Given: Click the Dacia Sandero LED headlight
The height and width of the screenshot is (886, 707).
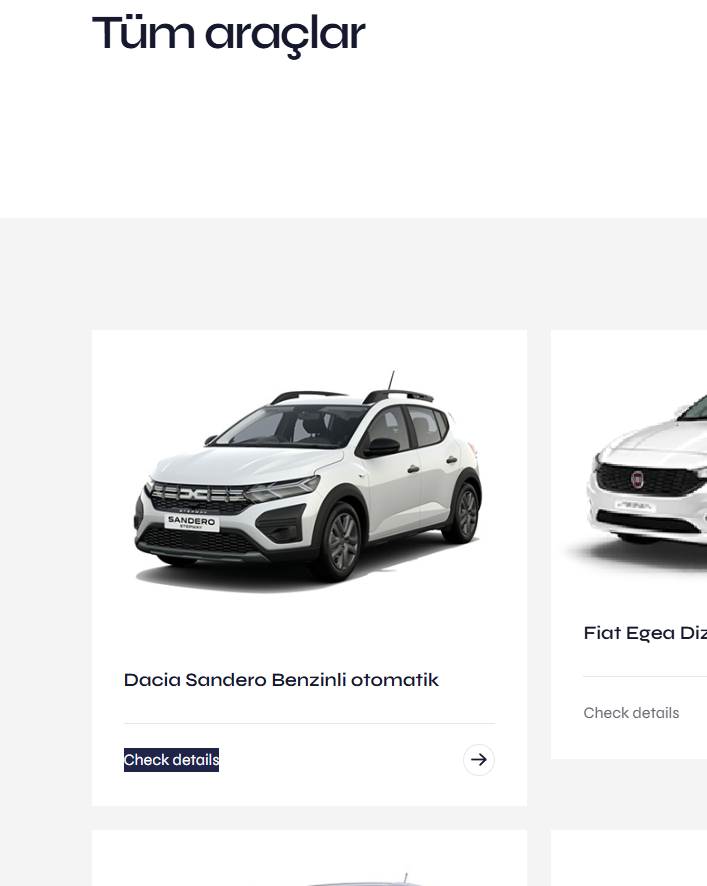Looking at the screenshot, I should click(283, 488).
